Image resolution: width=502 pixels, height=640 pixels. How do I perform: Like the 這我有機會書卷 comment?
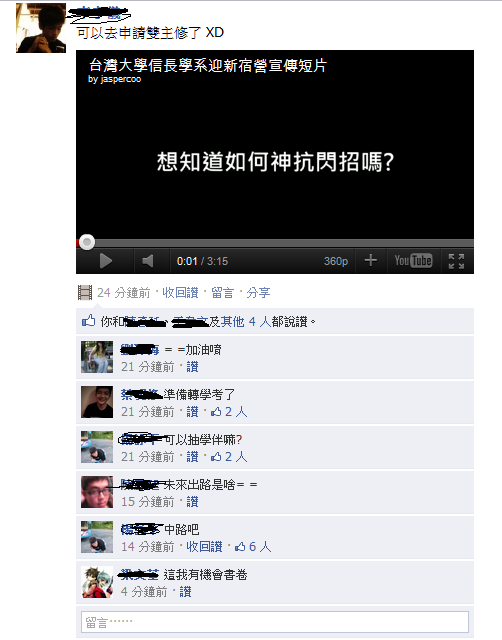coord(185,591)
